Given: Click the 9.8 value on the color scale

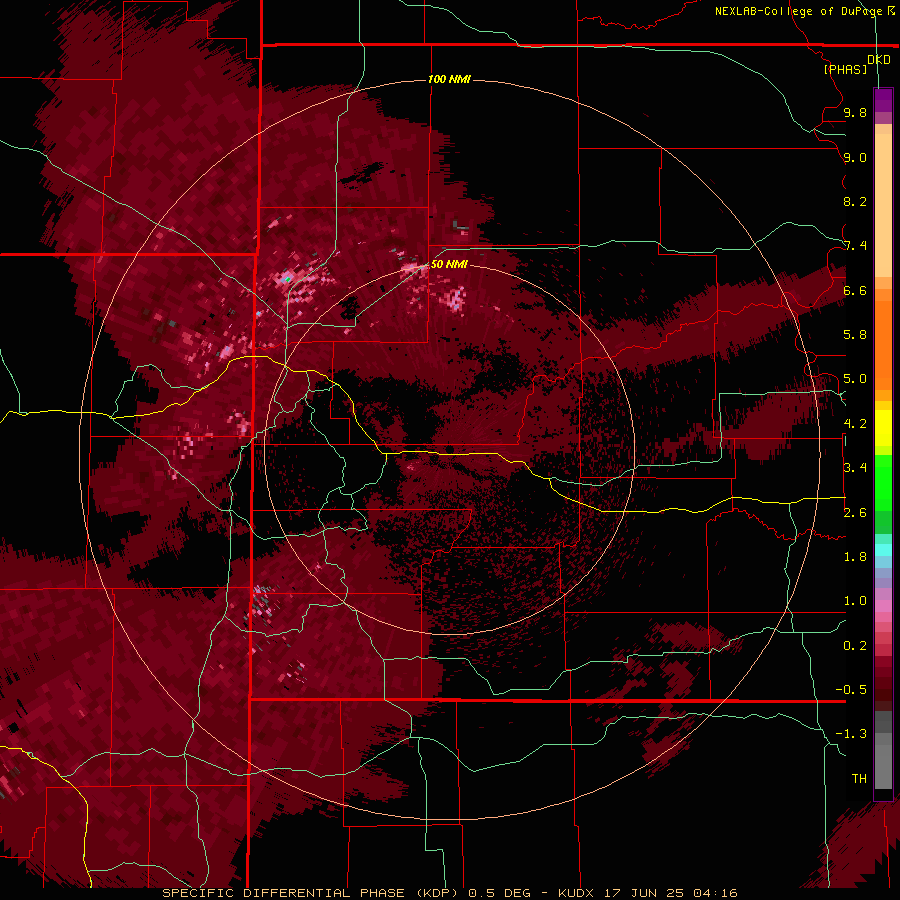Looking at the screenshot, I should click(855, 112).
